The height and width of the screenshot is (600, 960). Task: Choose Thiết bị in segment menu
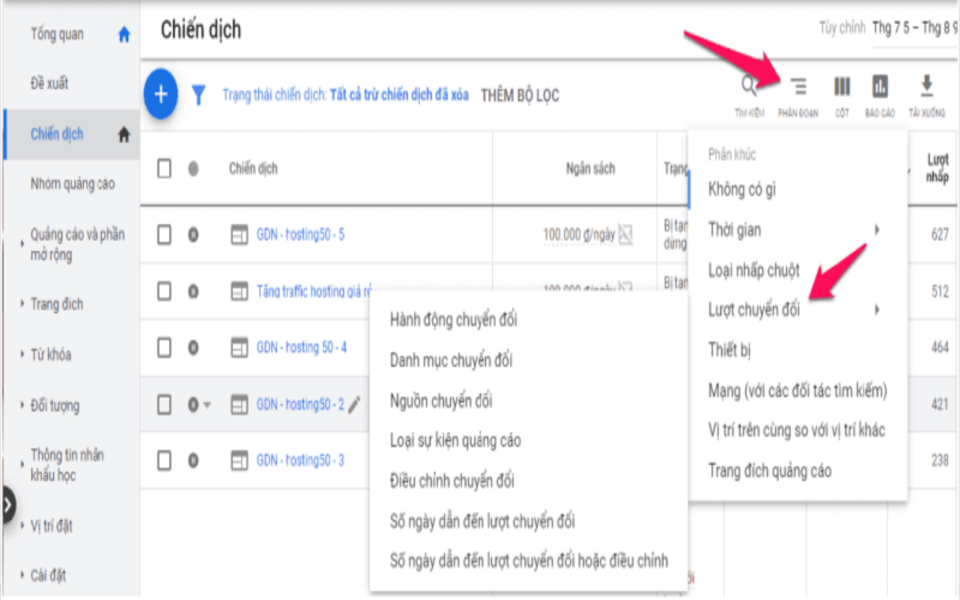coord(729,350)
